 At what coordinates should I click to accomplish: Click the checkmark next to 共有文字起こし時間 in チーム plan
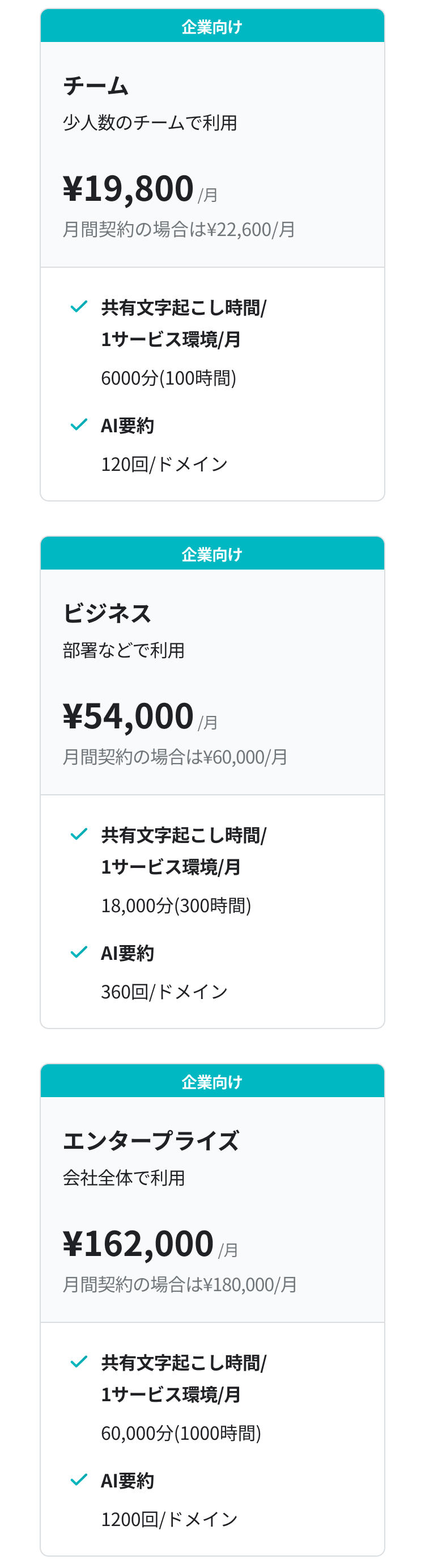pyautogui.click(x=79, y=307)
